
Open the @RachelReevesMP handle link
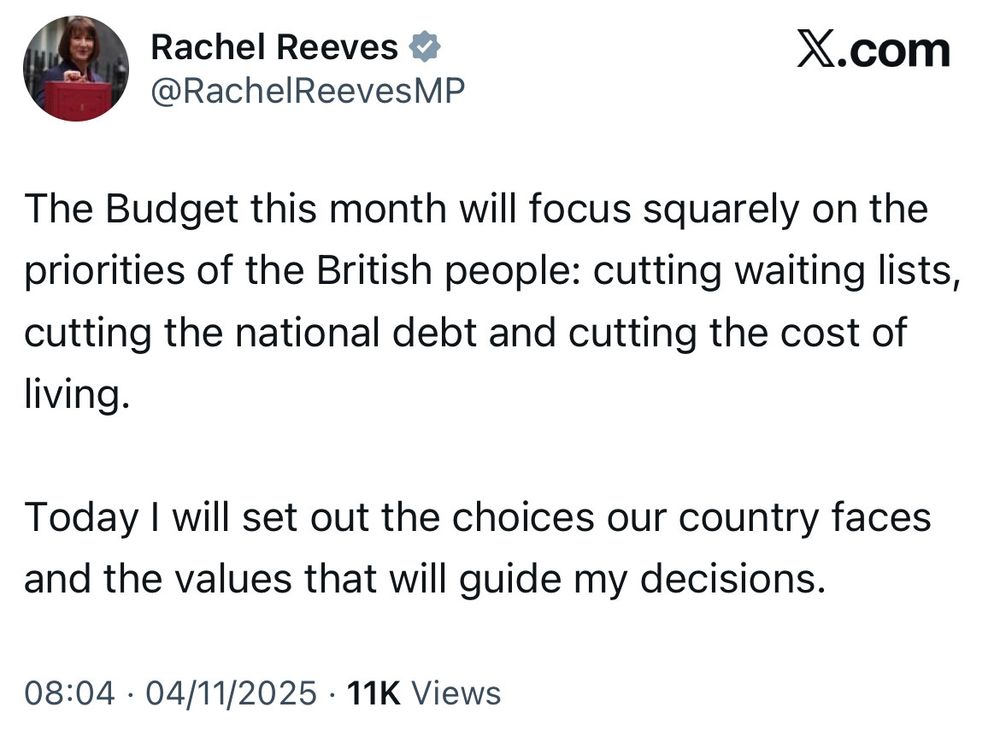pos(307,92)
